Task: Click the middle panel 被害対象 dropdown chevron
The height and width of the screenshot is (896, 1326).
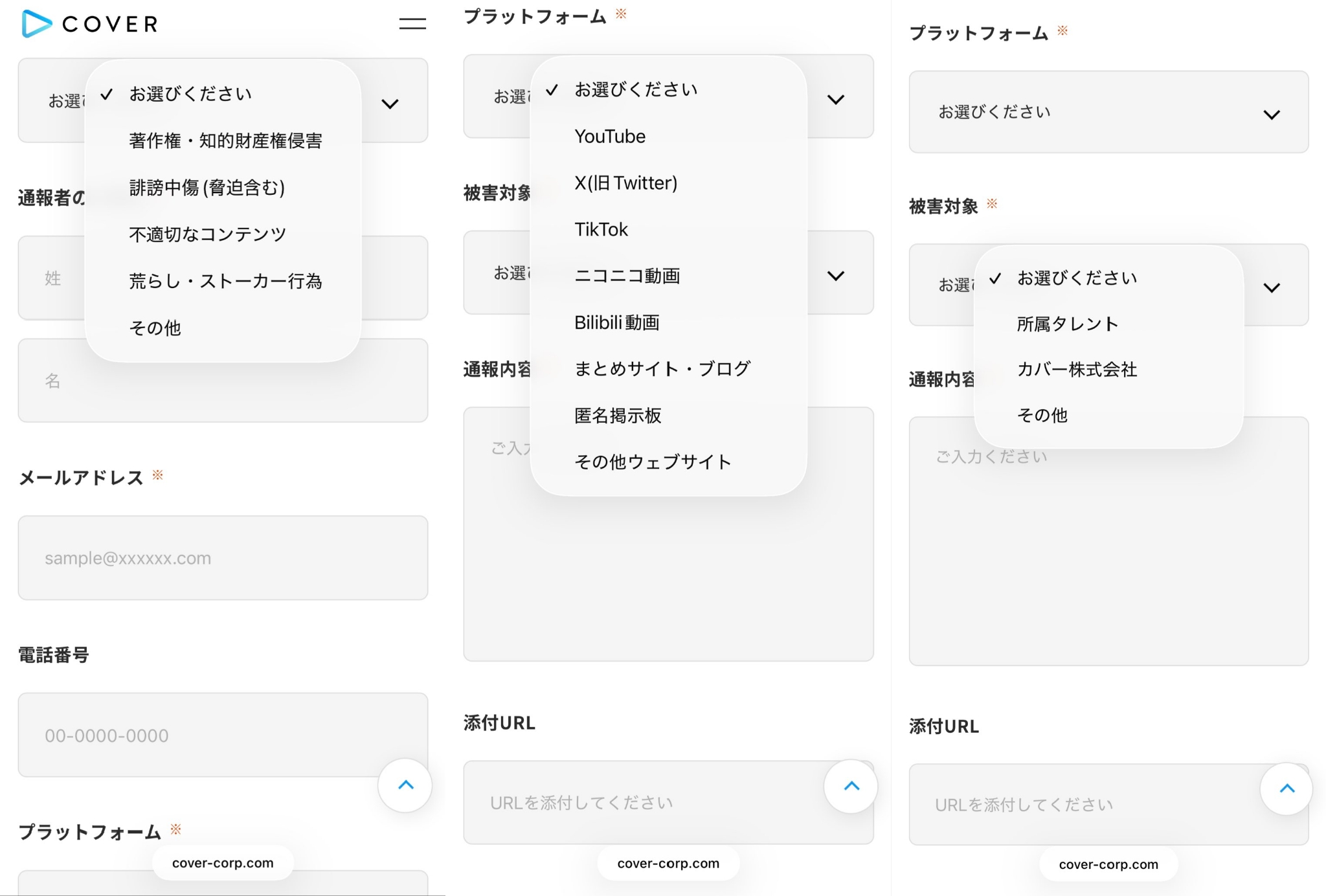Action: (x=836, y=276)
